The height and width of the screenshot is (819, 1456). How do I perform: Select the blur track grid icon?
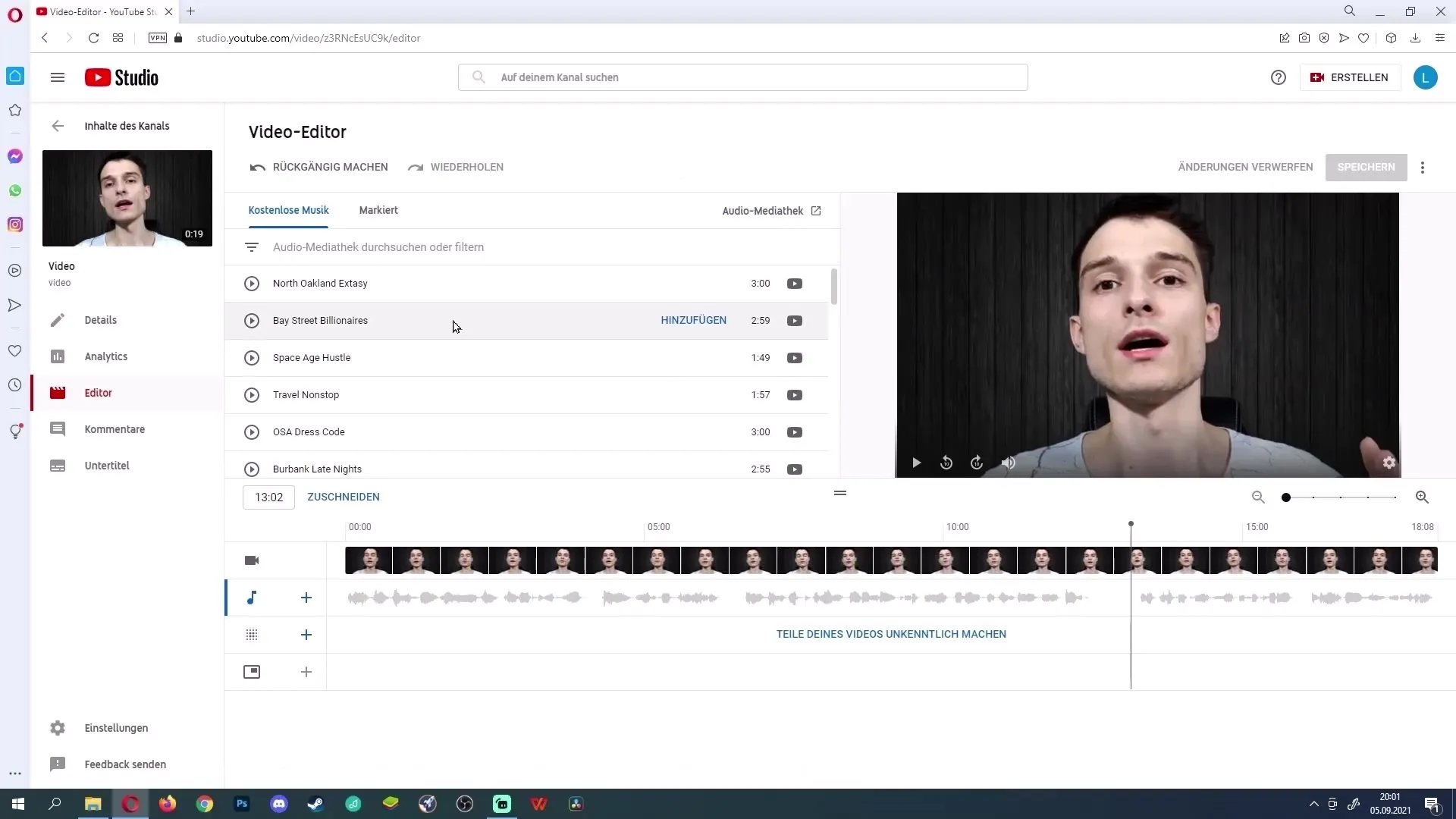coord(252,635)
